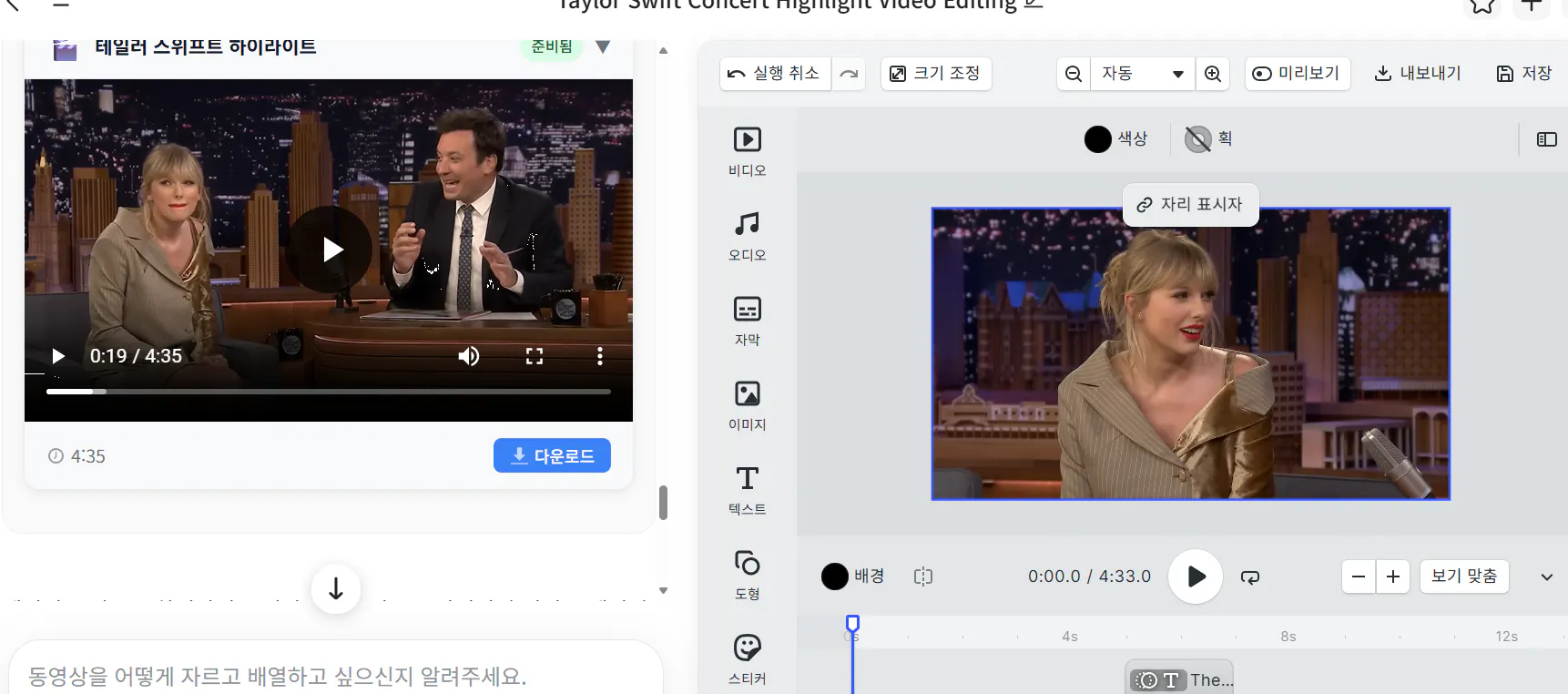Click the 준비됨 status badge

click(x=552, y=46)
